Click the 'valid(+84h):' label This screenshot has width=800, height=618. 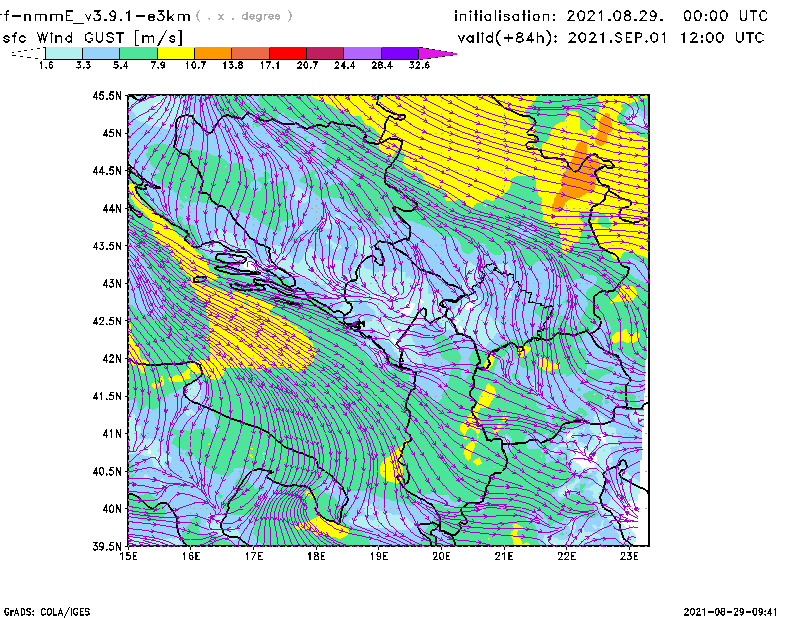click(508, 38)
